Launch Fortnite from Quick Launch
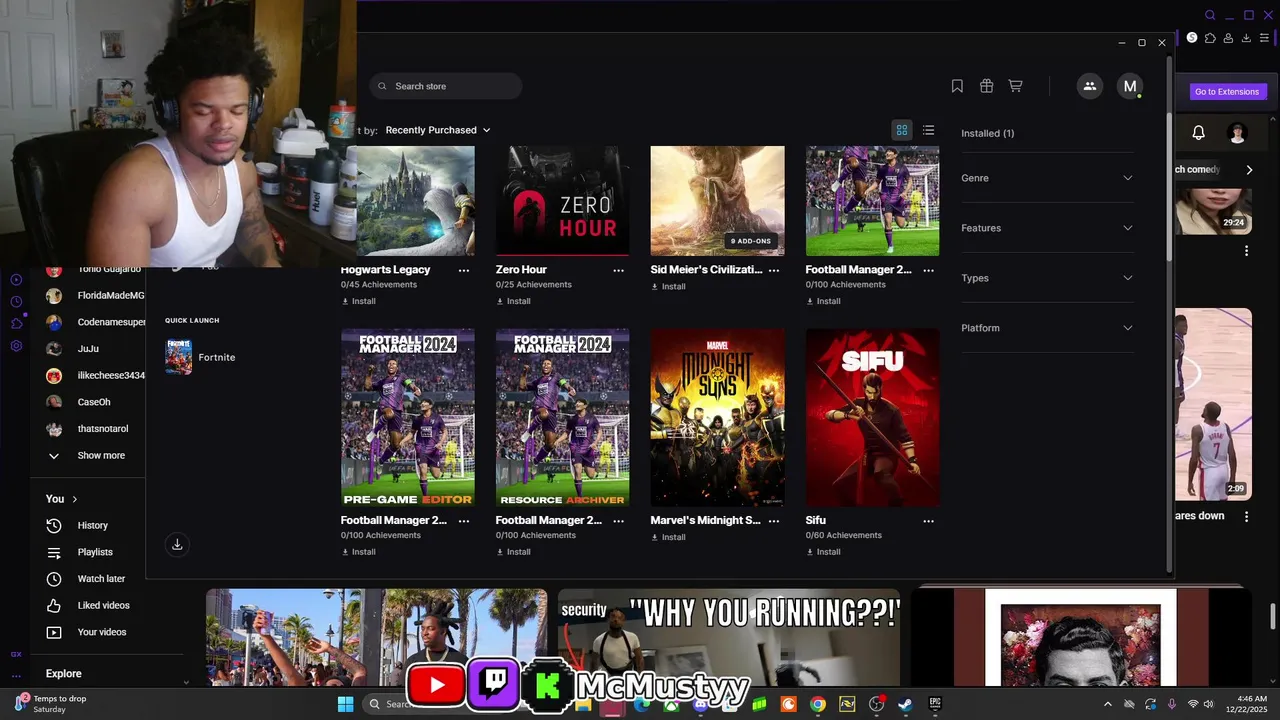Image resolution: width=1280 pixels, height=720 pixels. 201,357
